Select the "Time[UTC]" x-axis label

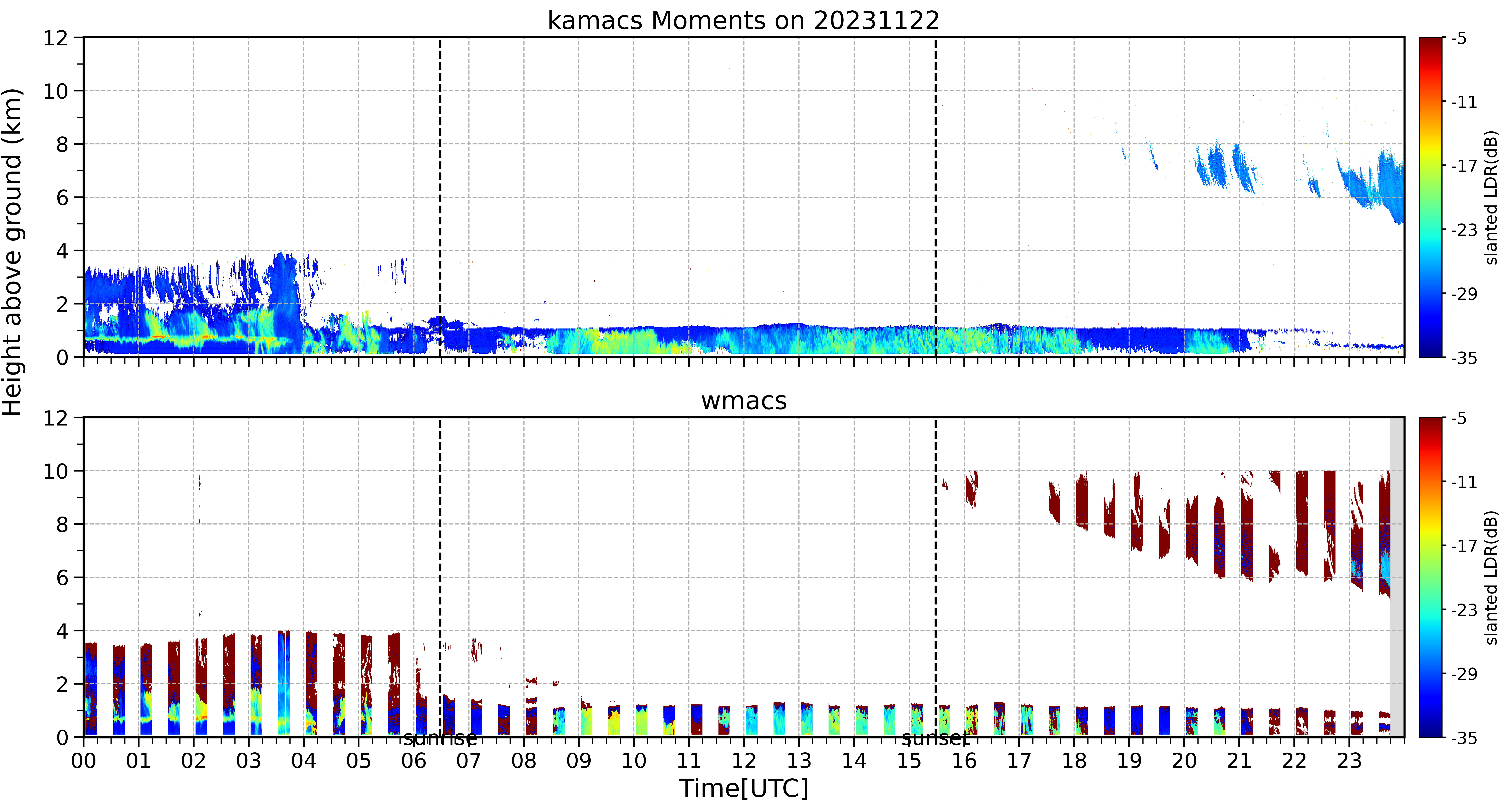743,788
